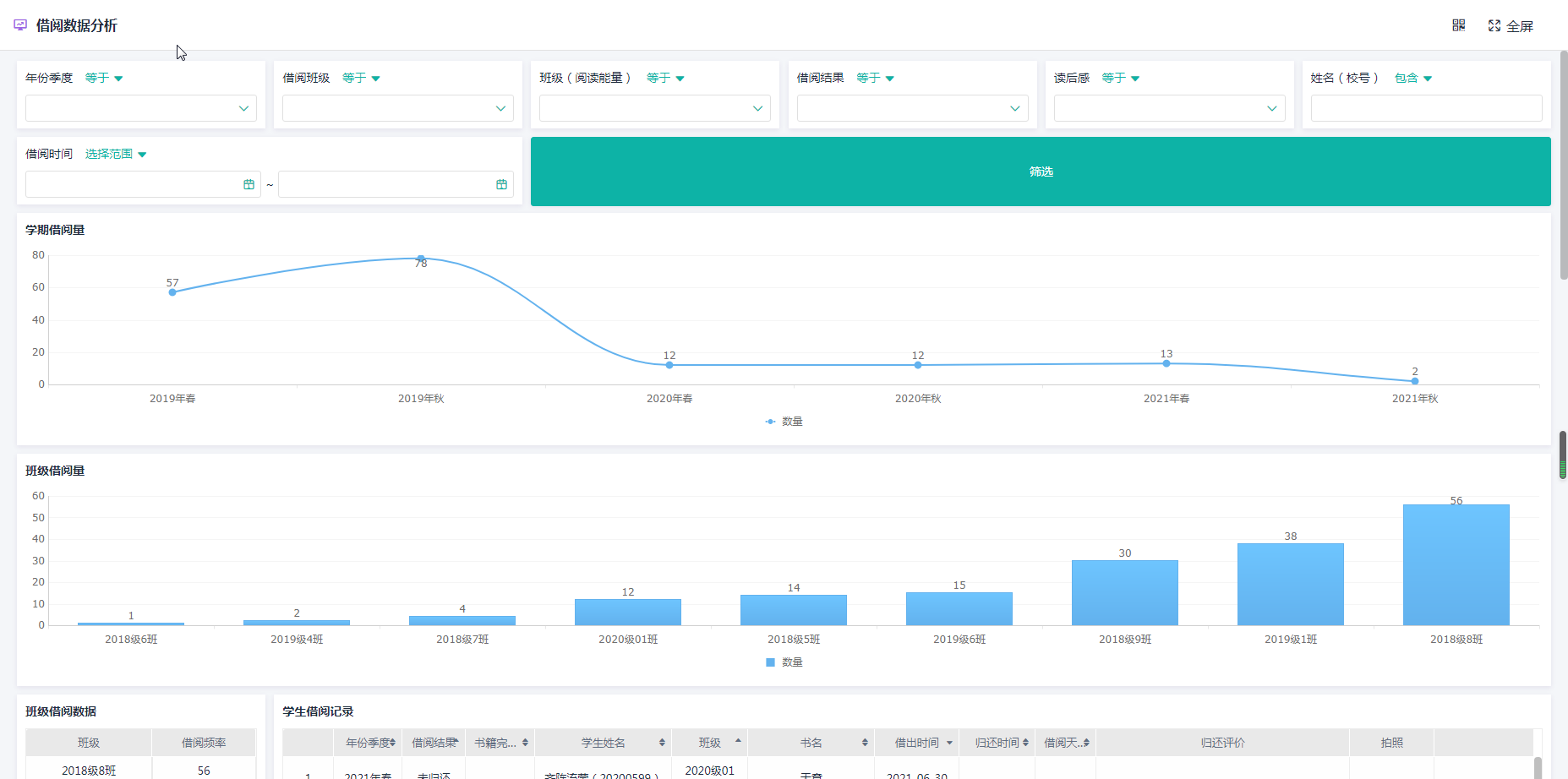Click the 2018级8班 cell in 班级借阅数据
Viewport: 1568px width, 779px height.
coord(89,771)
